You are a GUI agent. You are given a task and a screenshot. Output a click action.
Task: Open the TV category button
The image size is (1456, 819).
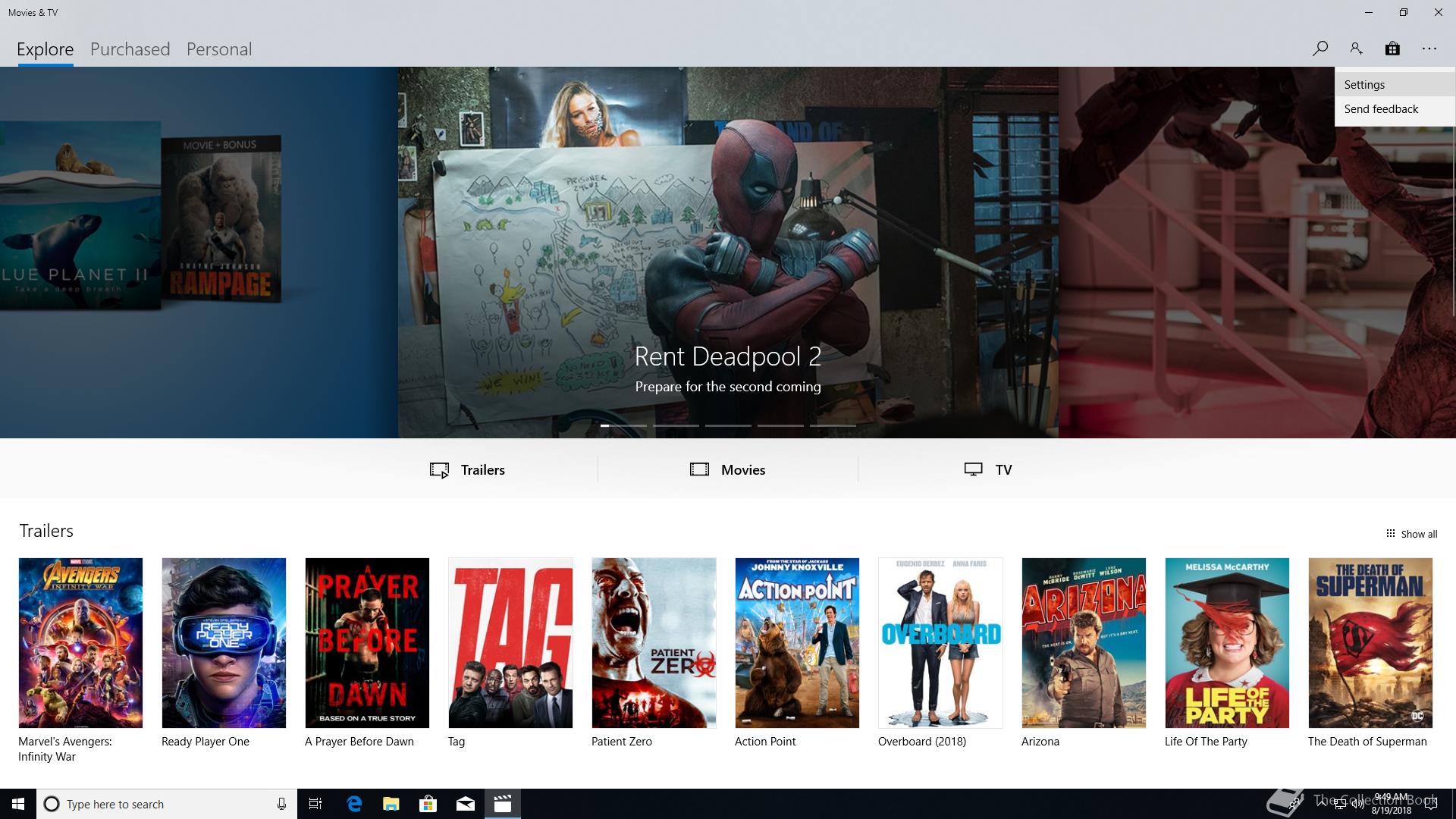click(x=988, y=469)
